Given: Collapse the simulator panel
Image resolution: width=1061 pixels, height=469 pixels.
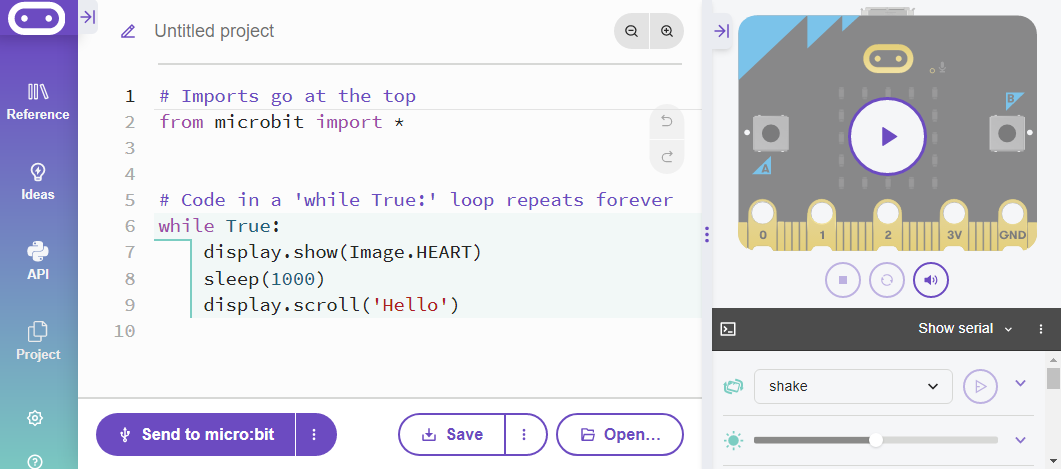Looking at the screenshot, I should point(722,31).
